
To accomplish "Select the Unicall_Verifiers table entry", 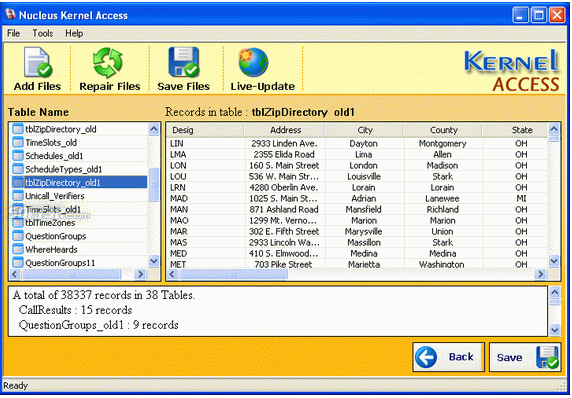I will (x=55, y=196).
